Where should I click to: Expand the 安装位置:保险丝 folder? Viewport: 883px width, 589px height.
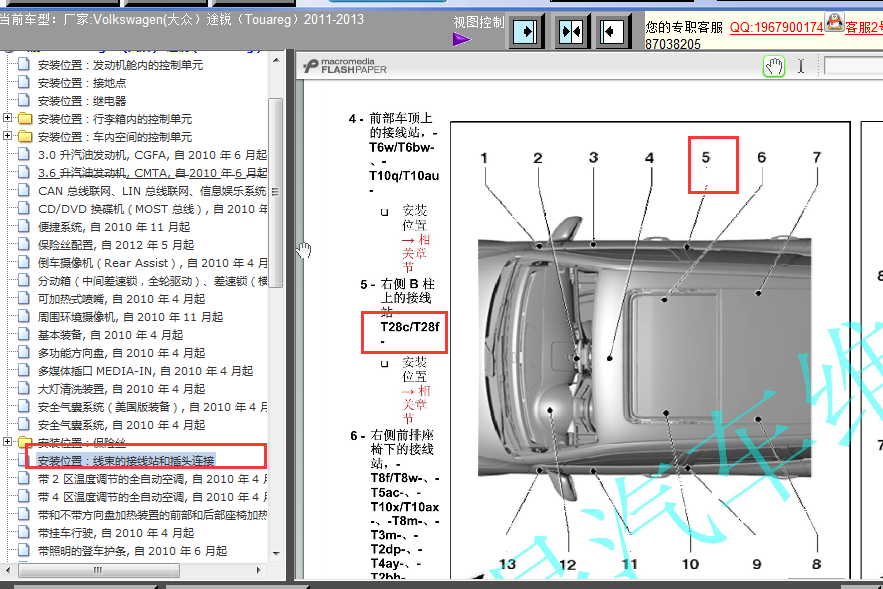7,441
